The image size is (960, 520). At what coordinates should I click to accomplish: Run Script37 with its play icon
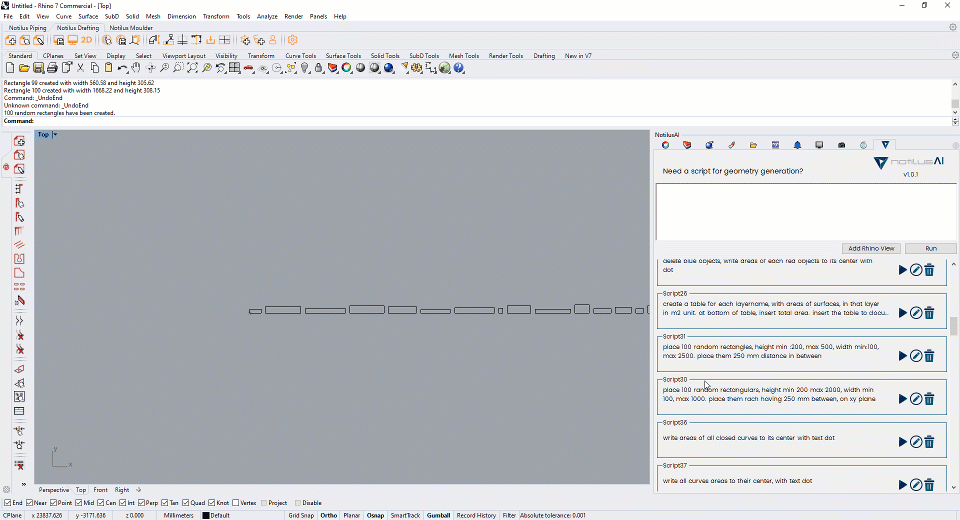click(x=902, y=484)
